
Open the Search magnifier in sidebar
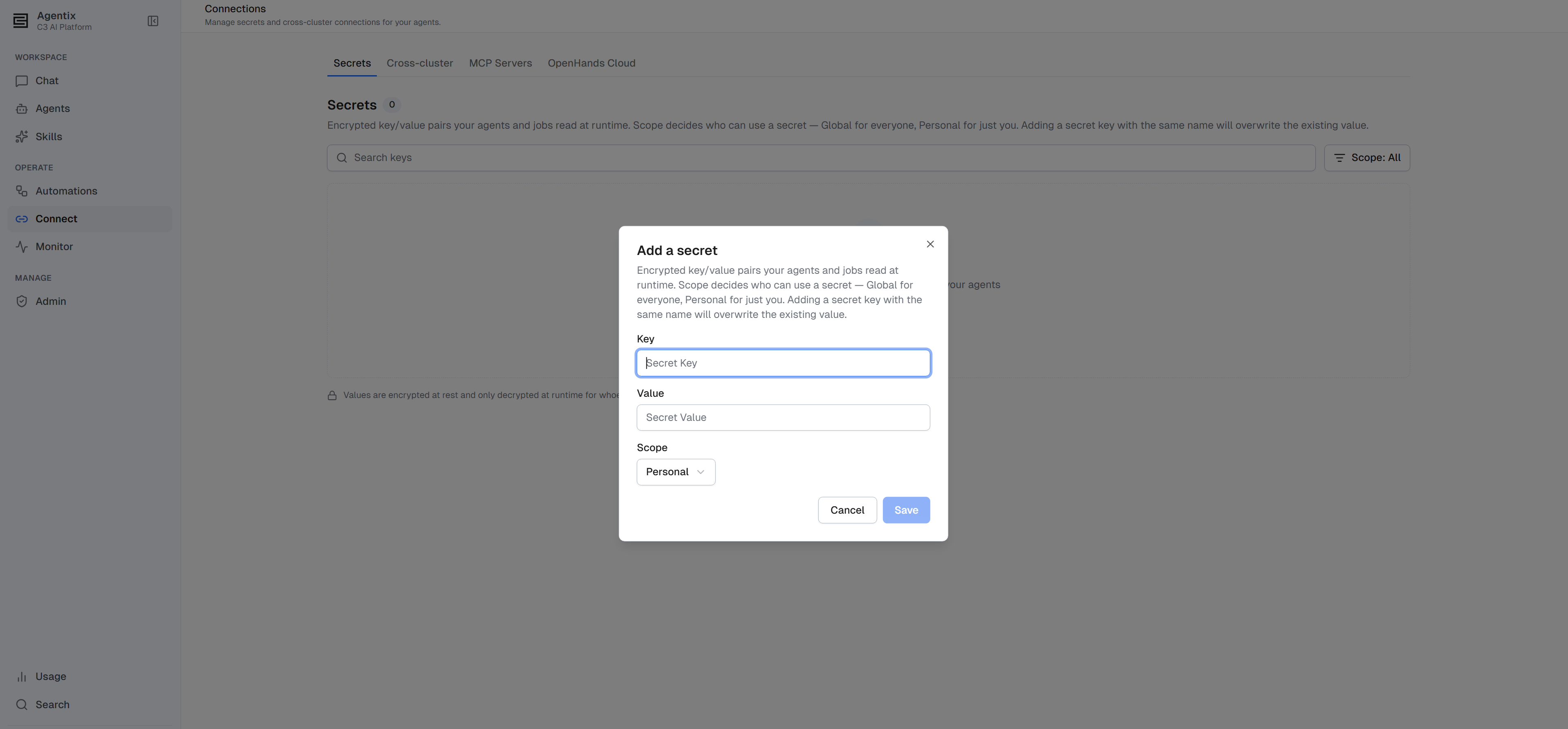(x=22, y=704)
